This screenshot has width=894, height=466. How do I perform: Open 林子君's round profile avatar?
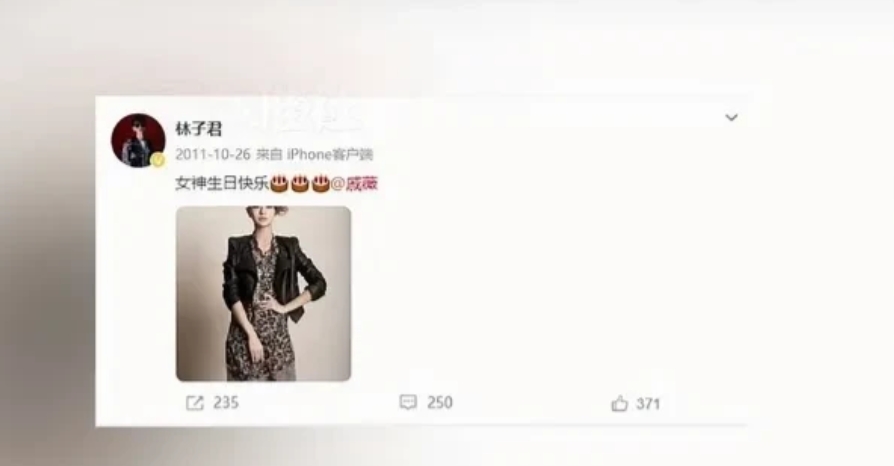click(x=138, y=140)
